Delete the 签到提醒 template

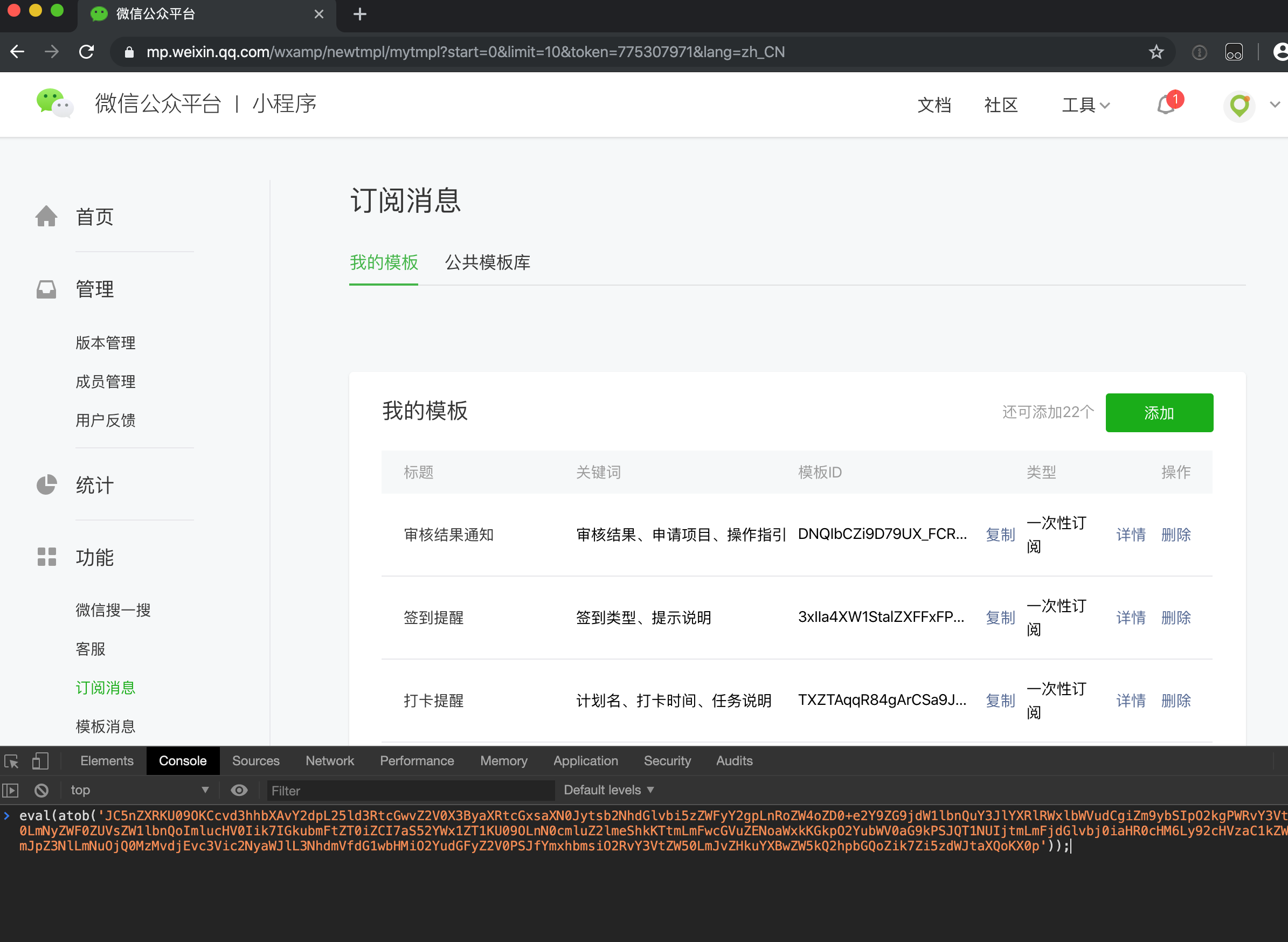tap(1176, 618)
